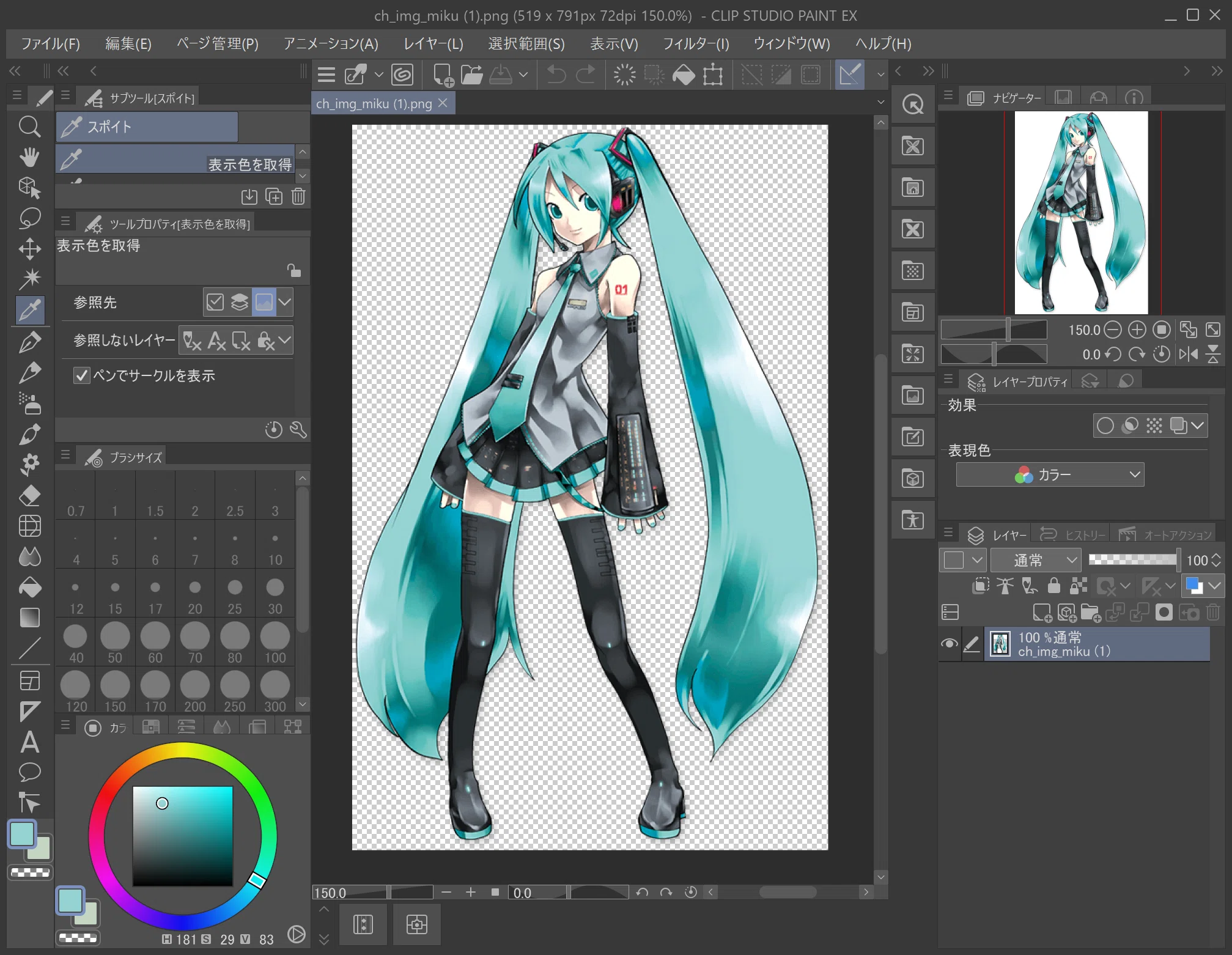
Task: Toggle snap to ruler in command bar
Action: click(x=850, y=75)
